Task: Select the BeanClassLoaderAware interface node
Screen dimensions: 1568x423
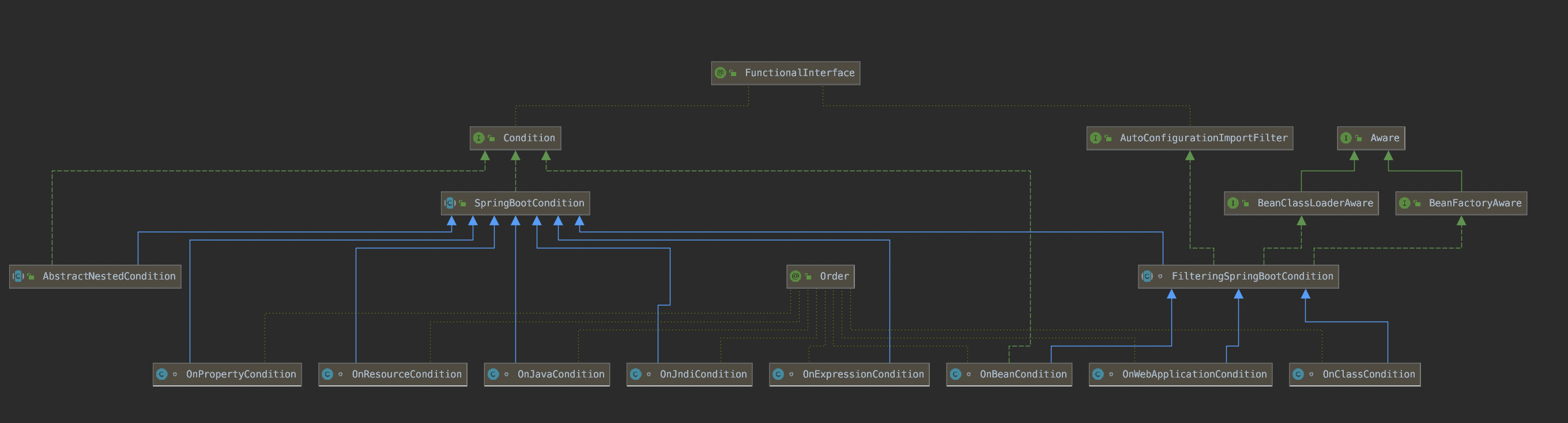Action: pyautogui.click(x=1302, y=203)
